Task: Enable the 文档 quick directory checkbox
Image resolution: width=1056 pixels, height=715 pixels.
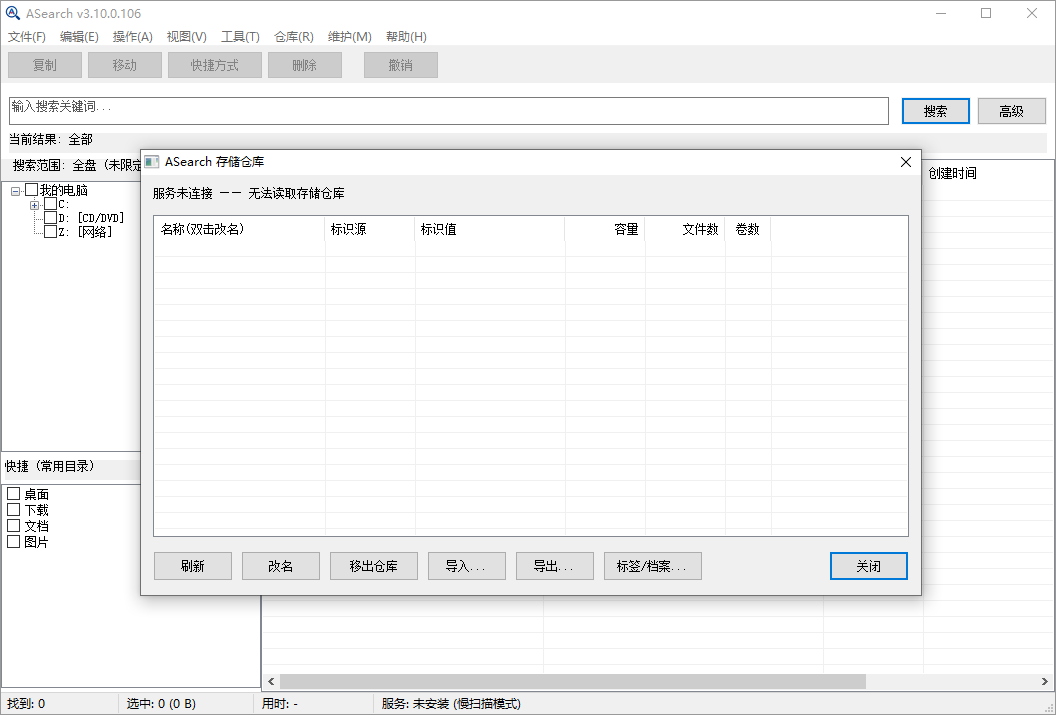Action: pos(13,525)
